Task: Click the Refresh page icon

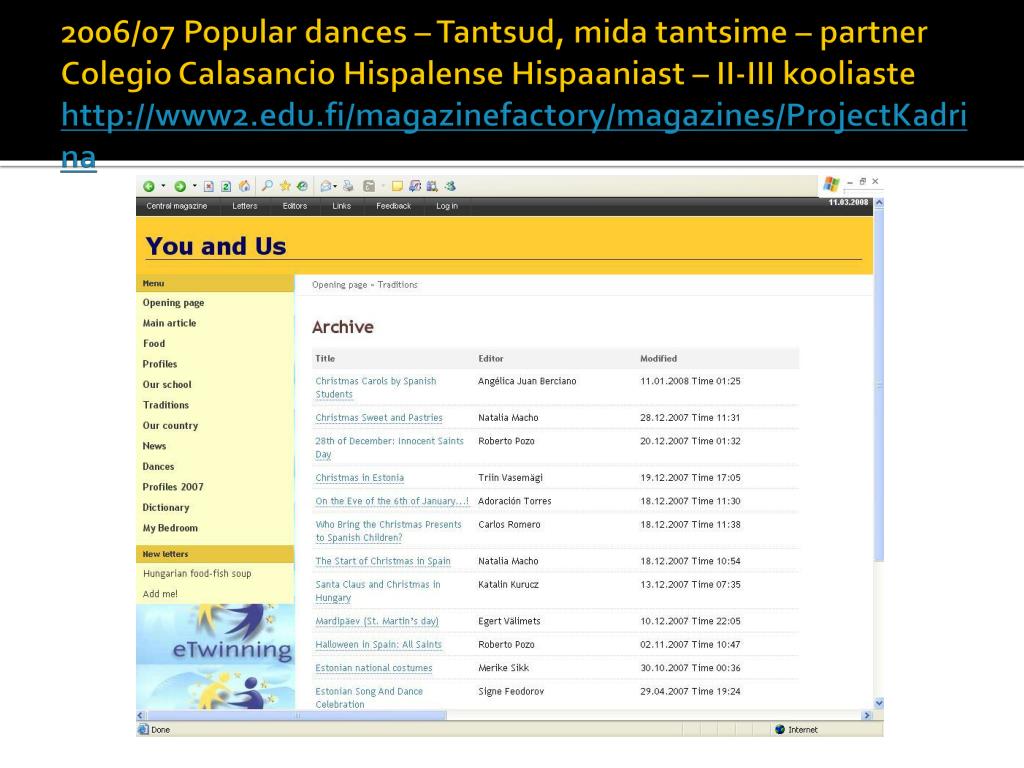Action: (226, 187)
